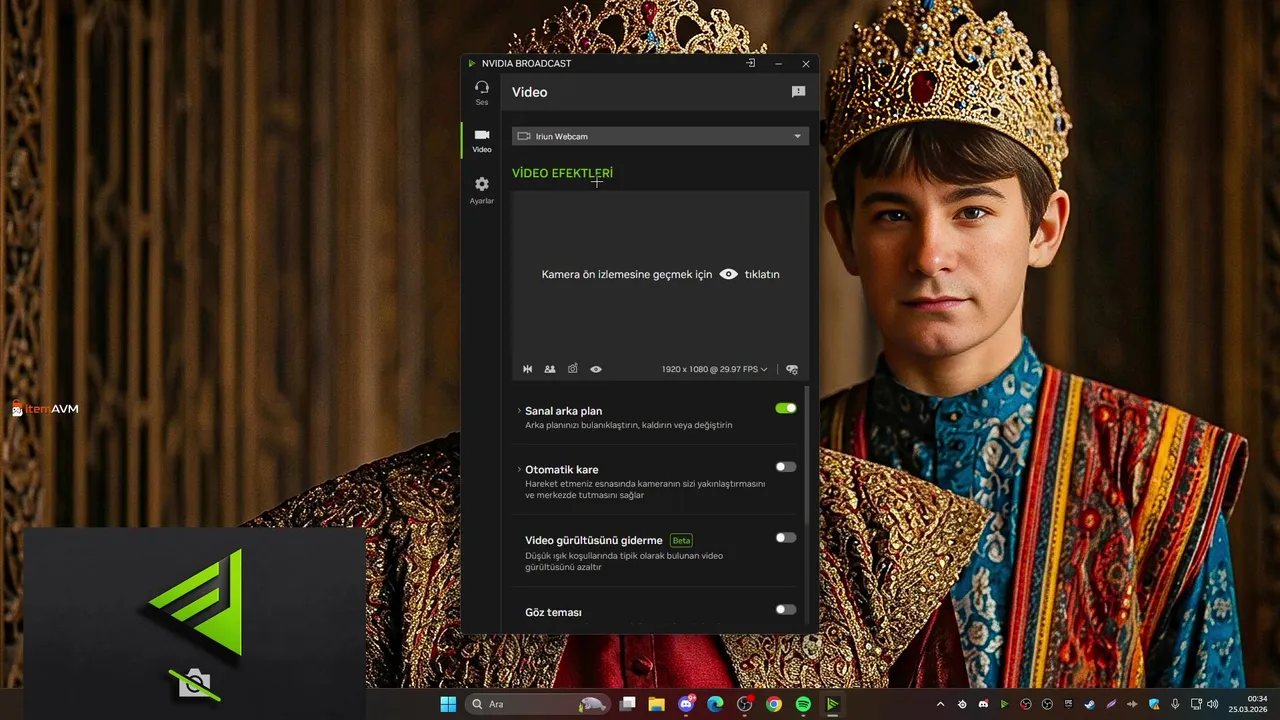Open the 1920 x 1080 resolution dropdown
The image size is (1280, 720).
[x=714, y=369]
